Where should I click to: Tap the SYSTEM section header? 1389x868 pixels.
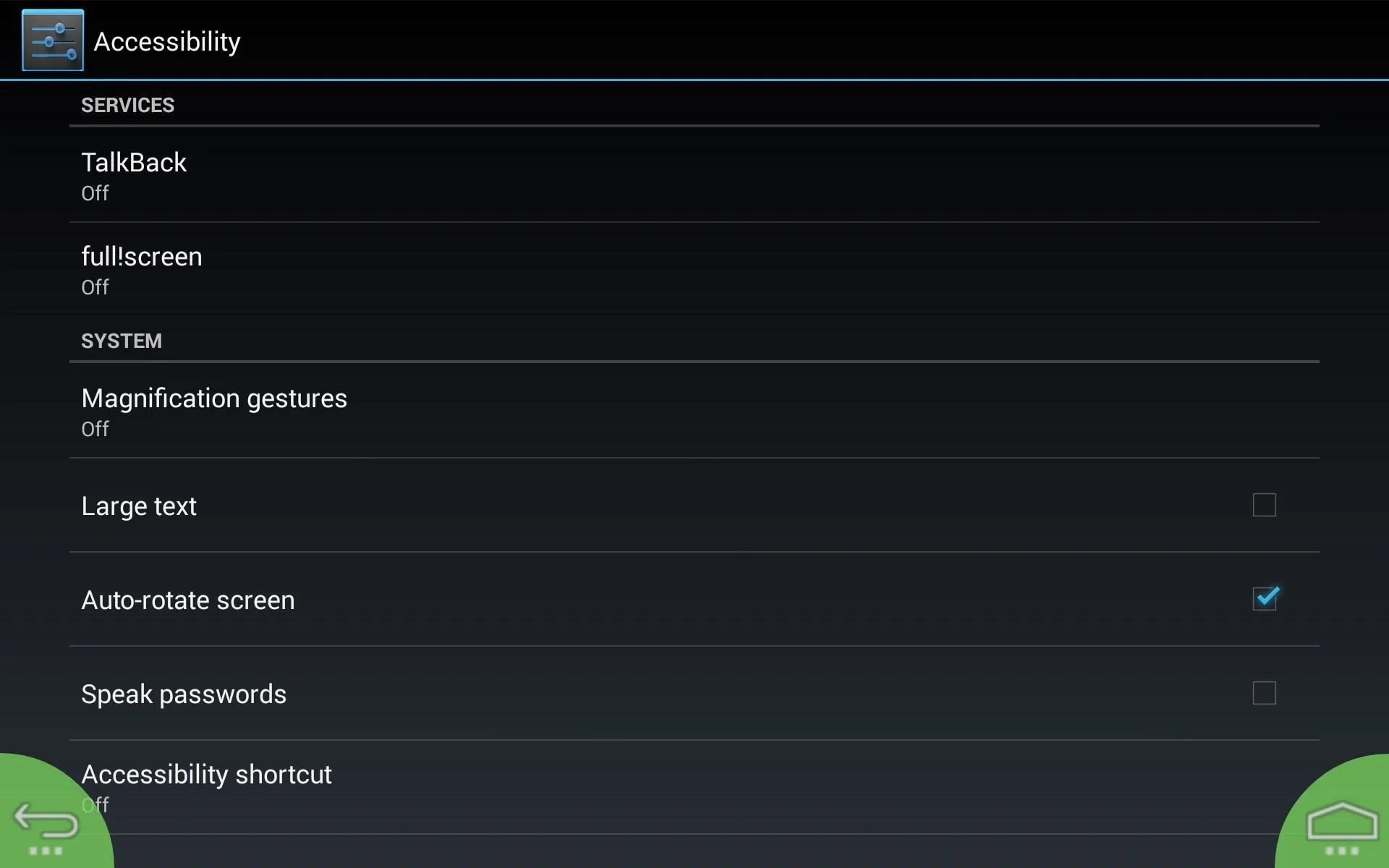[122, 341]
